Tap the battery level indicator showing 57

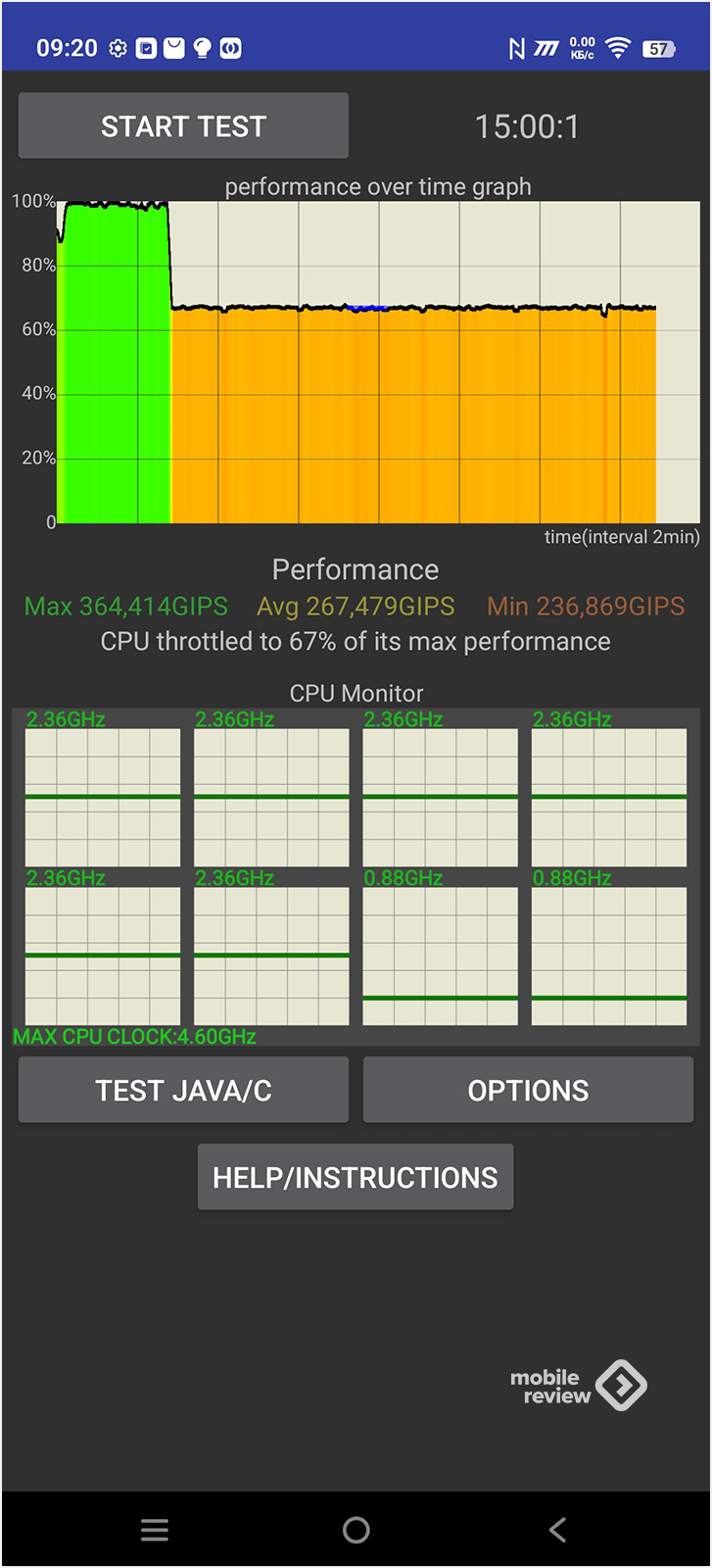(x=658, y=48)
